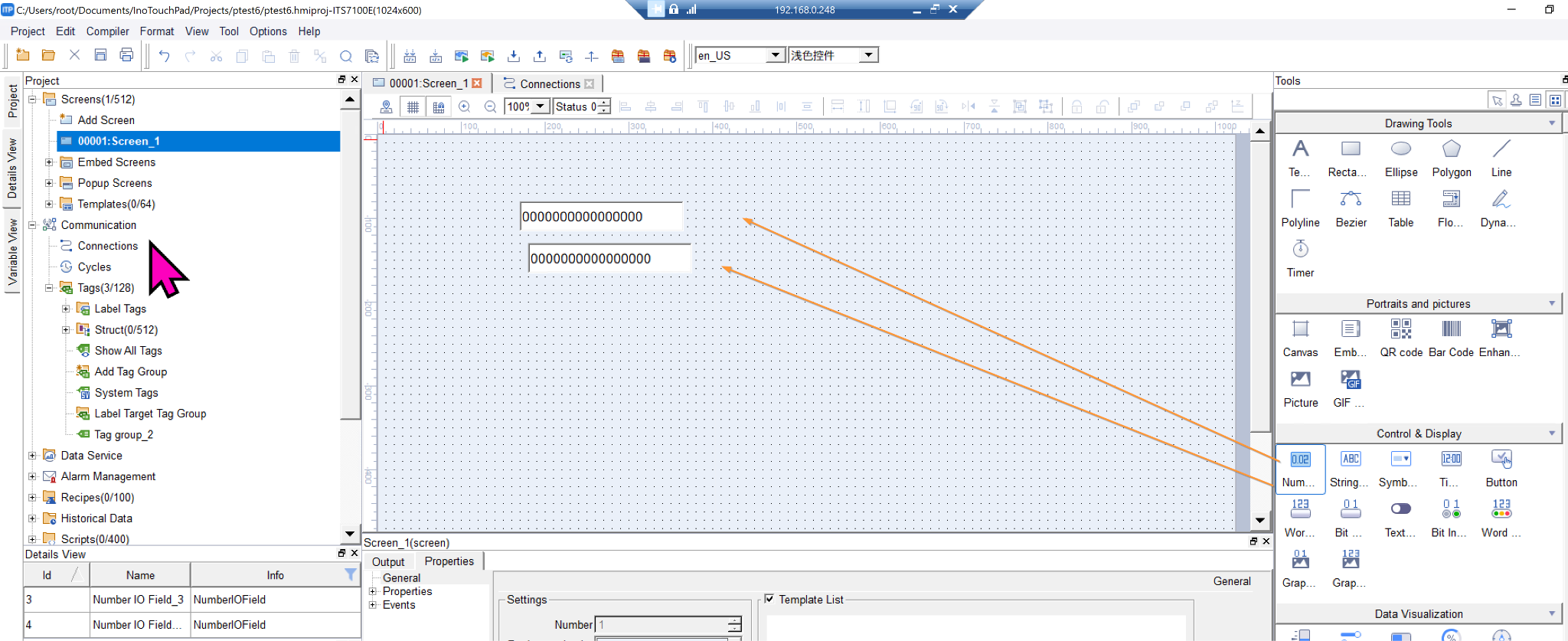Collapse the Drawing Tools section
The height and width of the screenshot is (641, 1568).
1552,123
